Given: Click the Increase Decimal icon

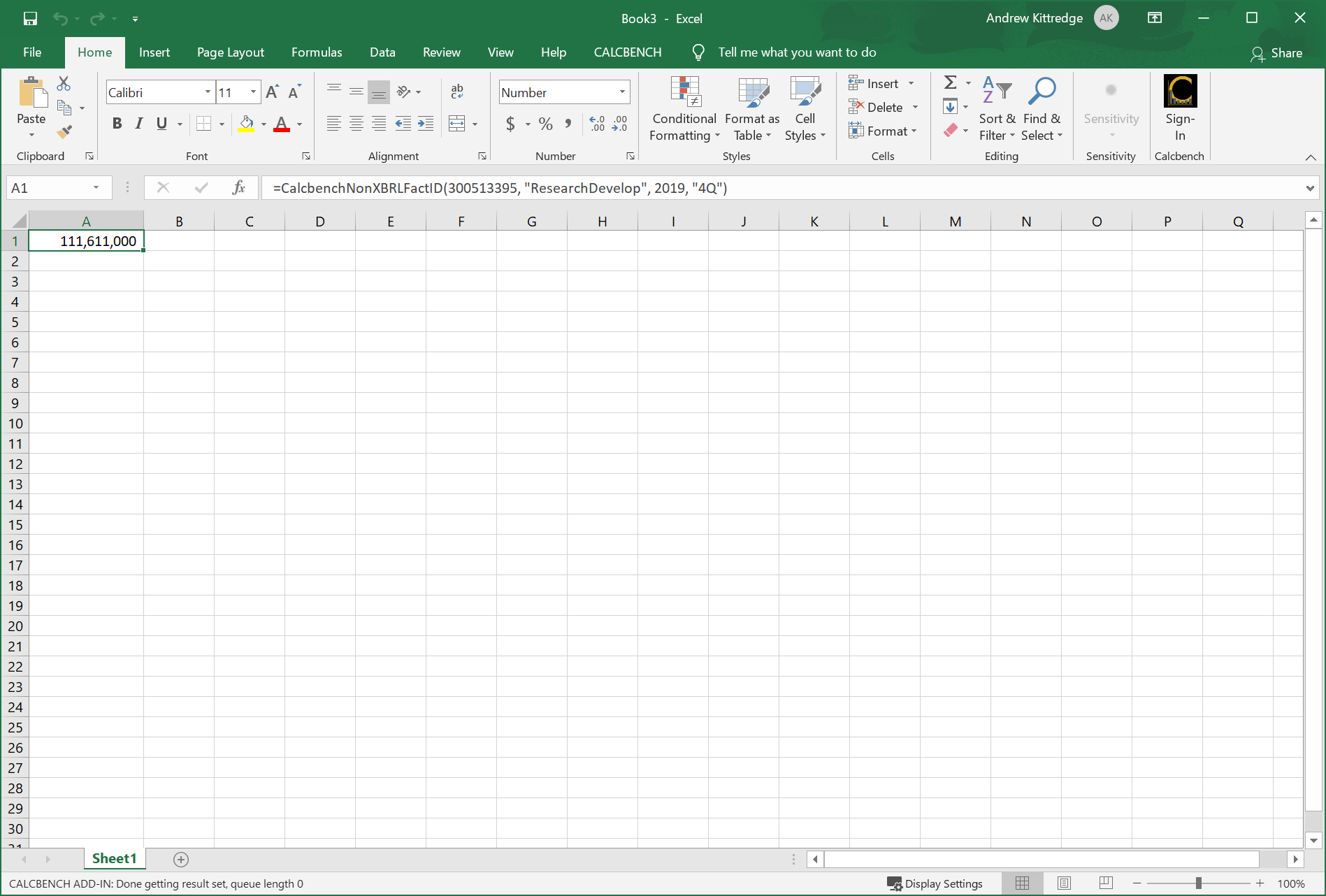Looking at the screenshot, I should tap(597, 124).
